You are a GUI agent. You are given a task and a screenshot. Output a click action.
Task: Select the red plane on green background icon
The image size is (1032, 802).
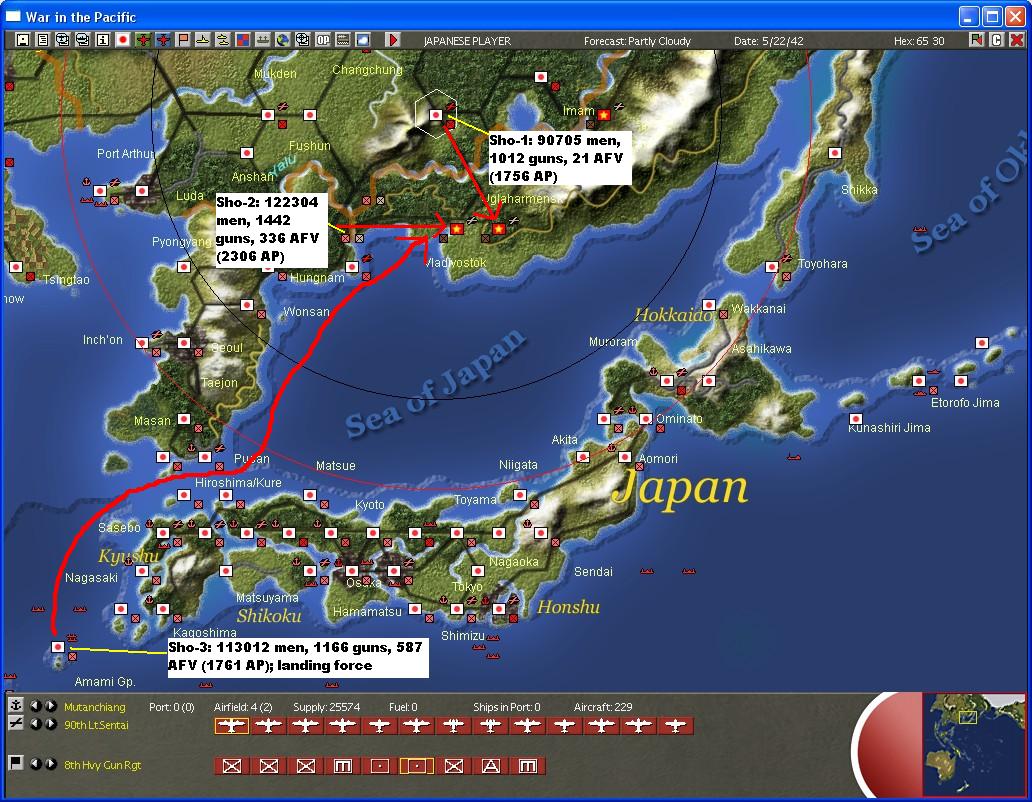[x=143, y=40]
